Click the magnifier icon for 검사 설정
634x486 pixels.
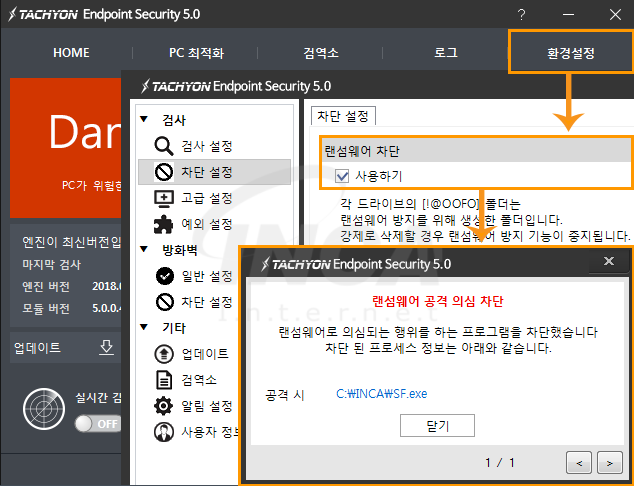pyautogui.click(x=164, y=146)
